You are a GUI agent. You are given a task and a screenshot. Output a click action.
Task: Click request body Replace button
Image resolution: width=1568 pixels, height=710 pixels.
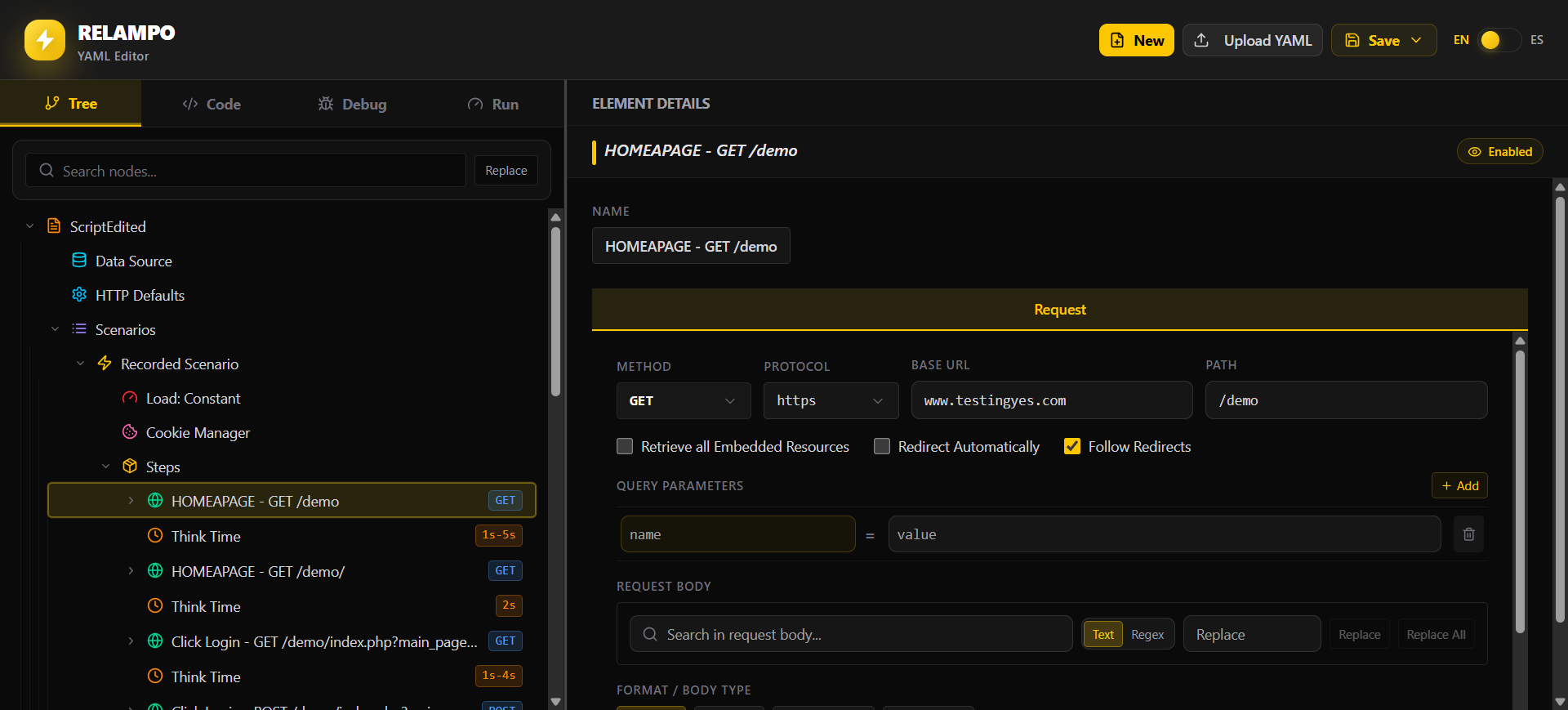(x=1359, y=634)
